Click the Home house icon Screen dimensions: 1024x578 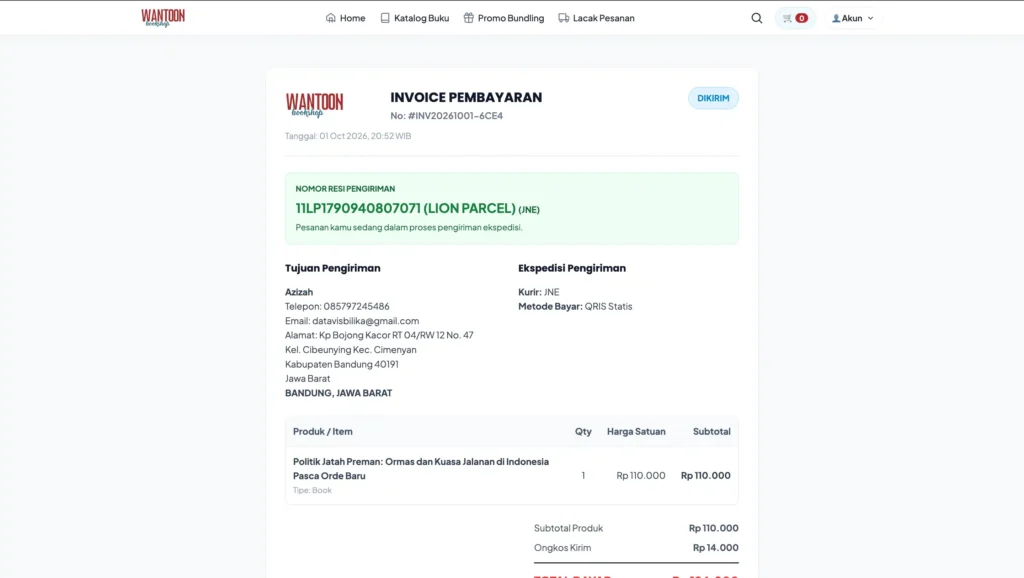point(330,18)
